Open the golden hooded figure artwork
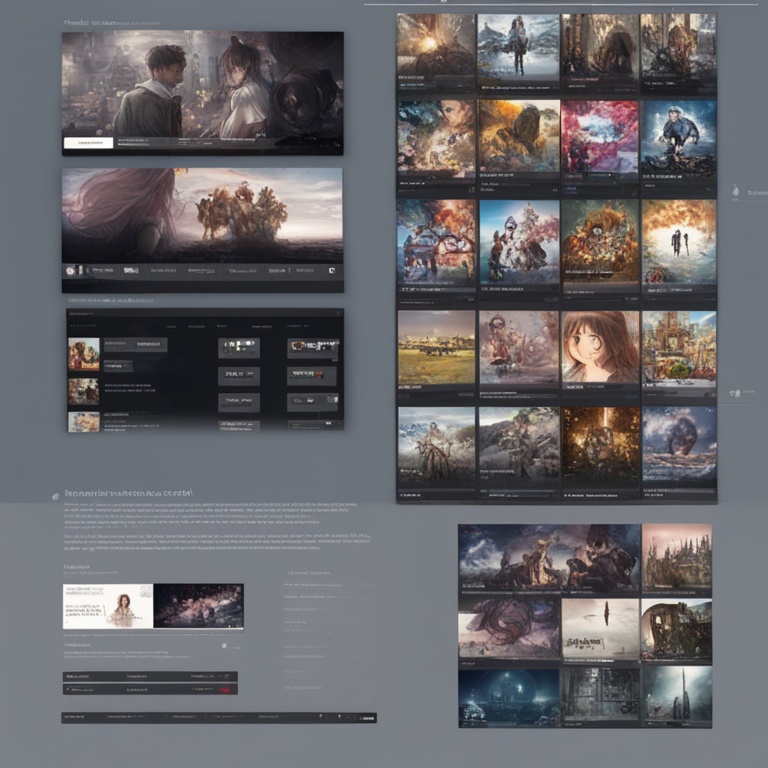Viewport: 768px width, 768px height. 519,136
